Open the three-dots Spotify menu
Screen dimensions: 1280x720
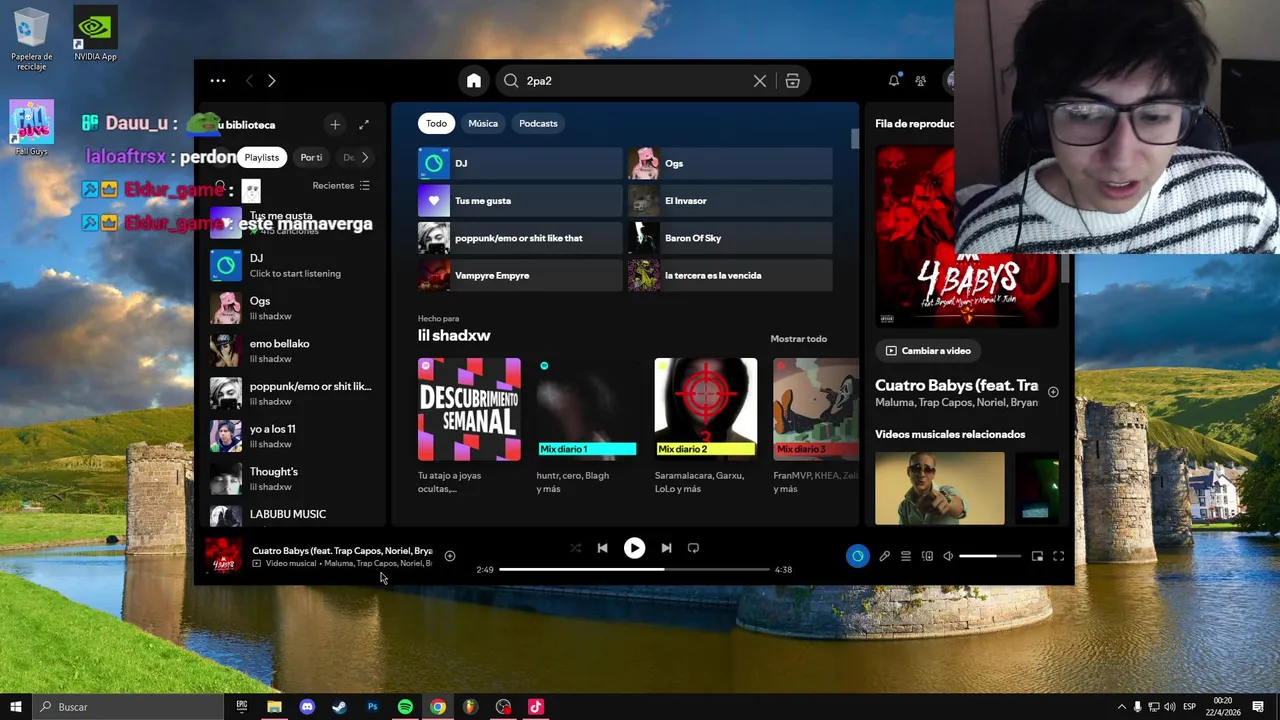(218, 81)
